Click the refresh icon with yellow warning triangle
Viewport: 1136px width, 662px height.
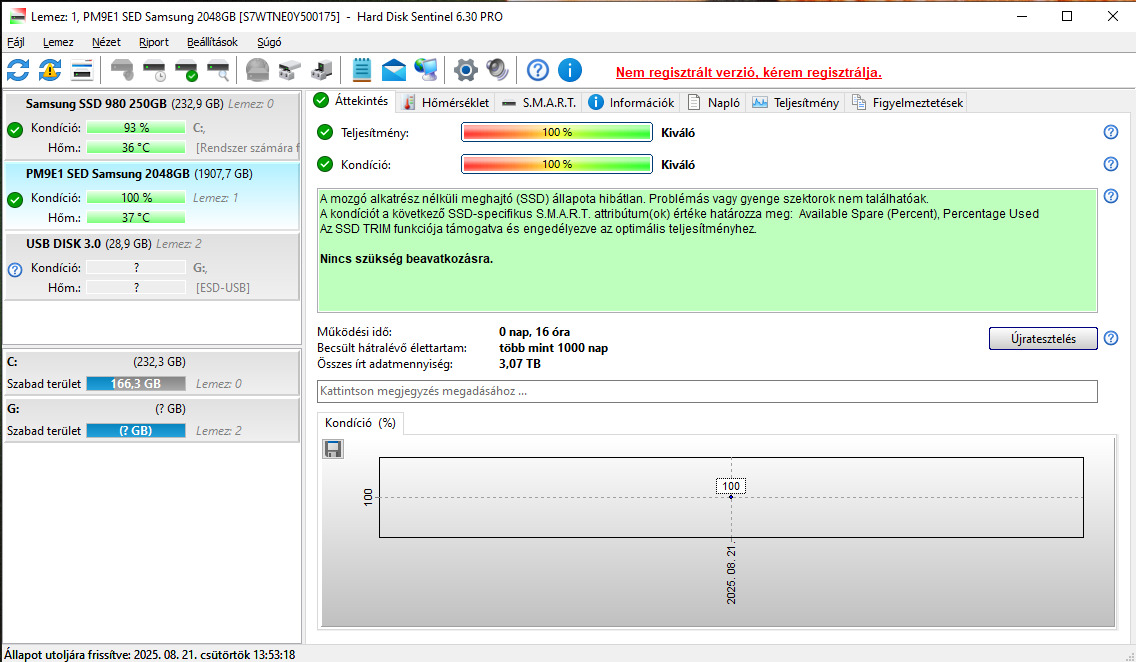[x=50, y=70]
